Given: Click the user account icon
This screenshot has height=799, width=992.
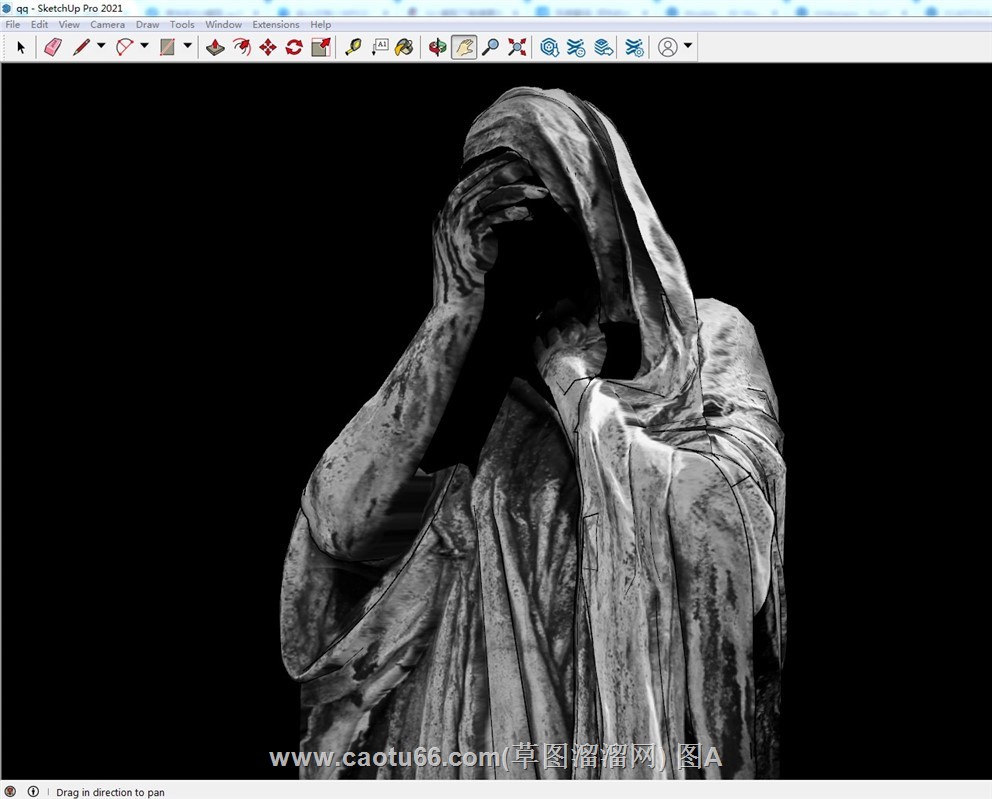Looking at the screenshot, I should 667,47.
